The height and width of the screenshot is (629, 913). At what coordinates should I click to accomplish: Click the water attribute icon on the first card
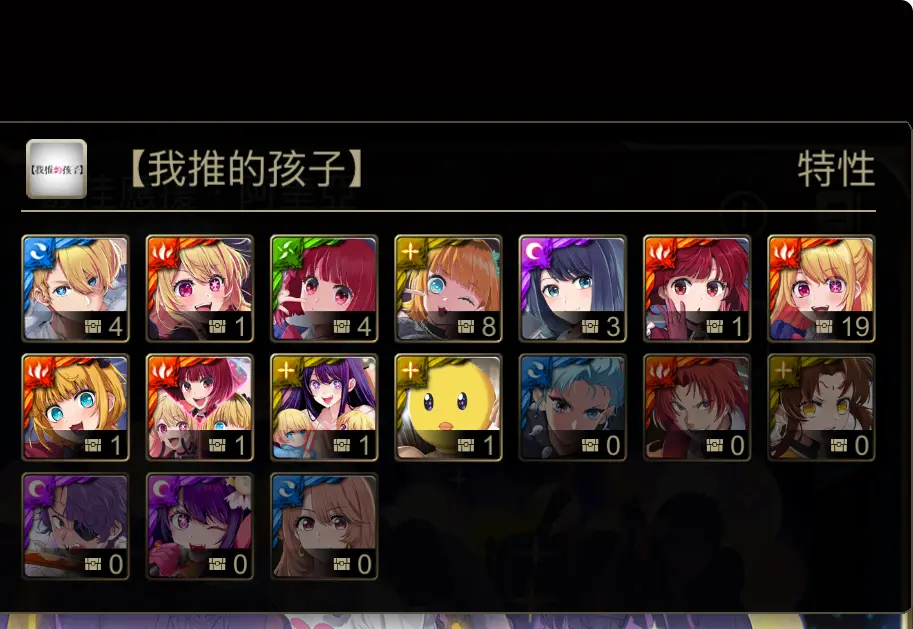coord(37,251)
